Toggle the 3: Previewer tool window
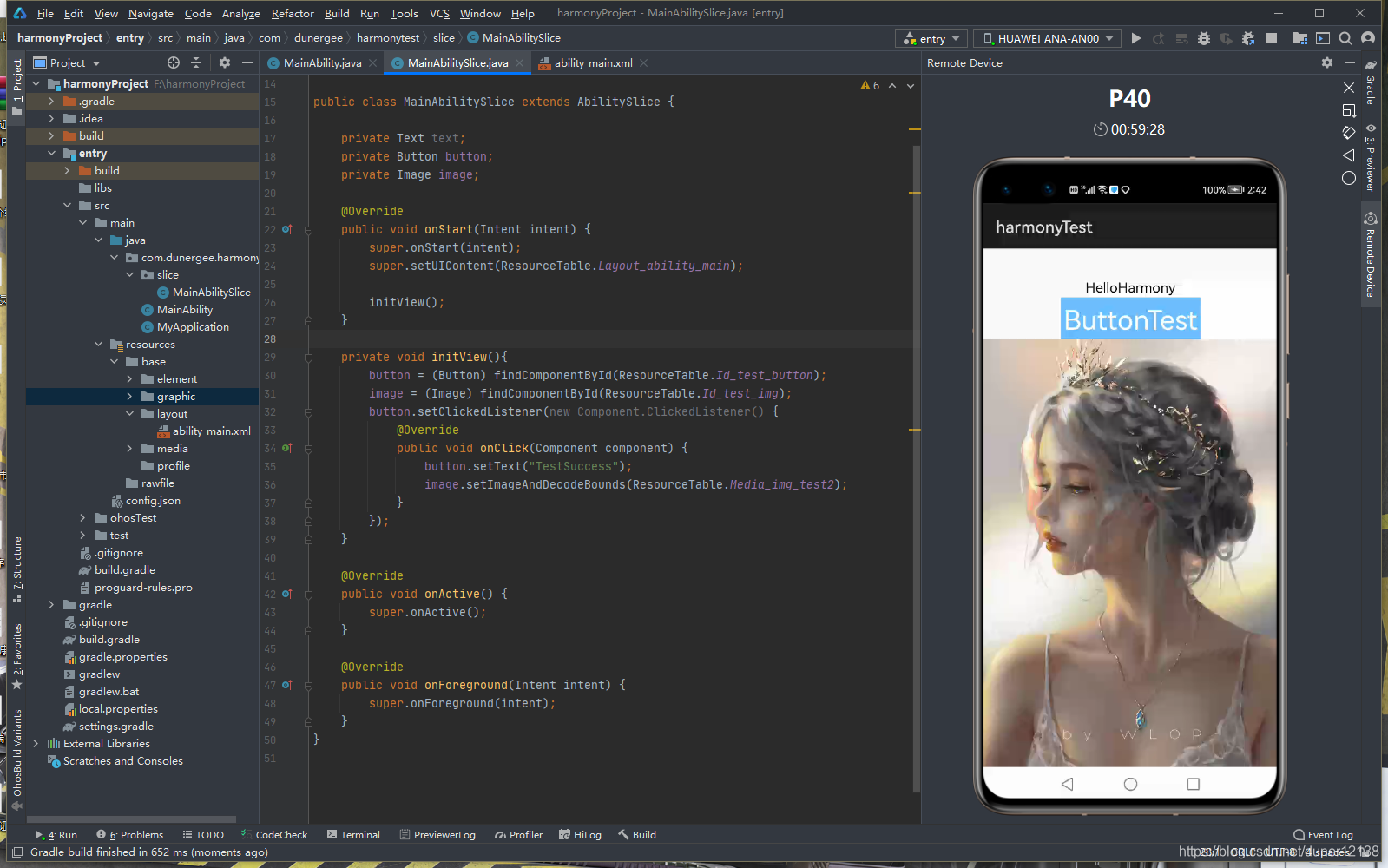The height and width of the screenshot is (868, 1388). click(1371, 157)
